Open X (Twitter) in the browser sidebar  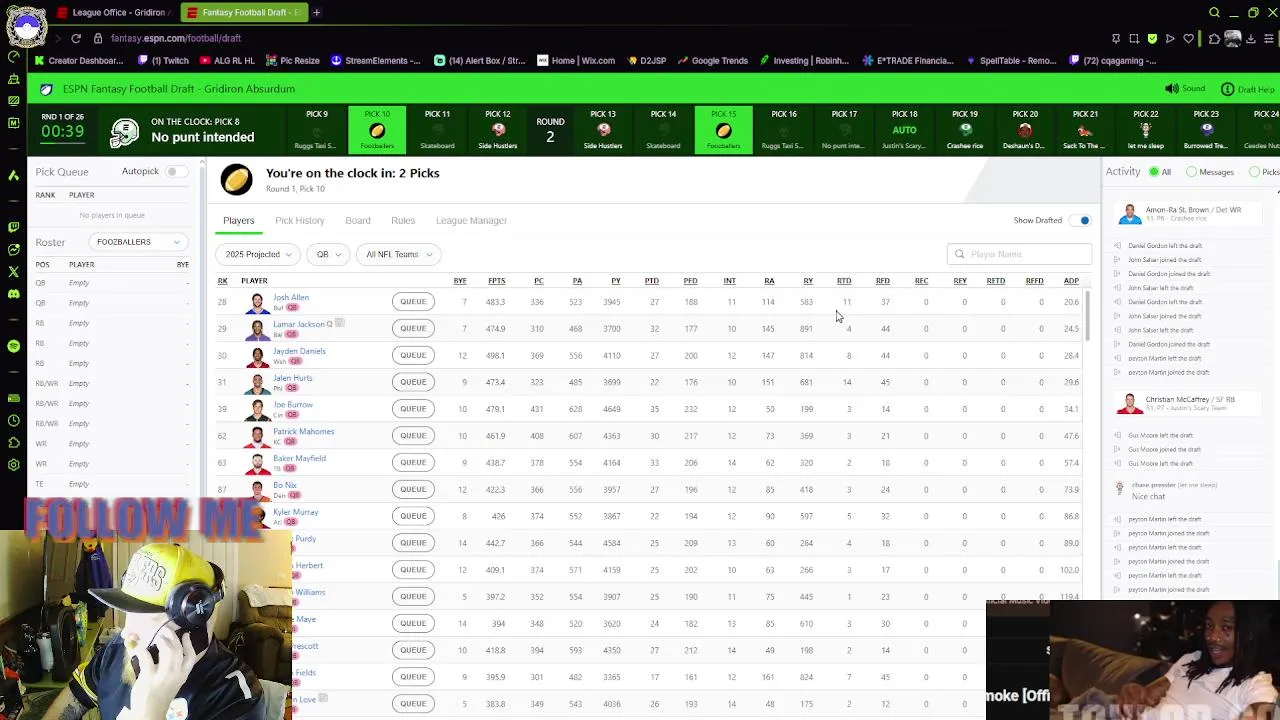(13, 271)
